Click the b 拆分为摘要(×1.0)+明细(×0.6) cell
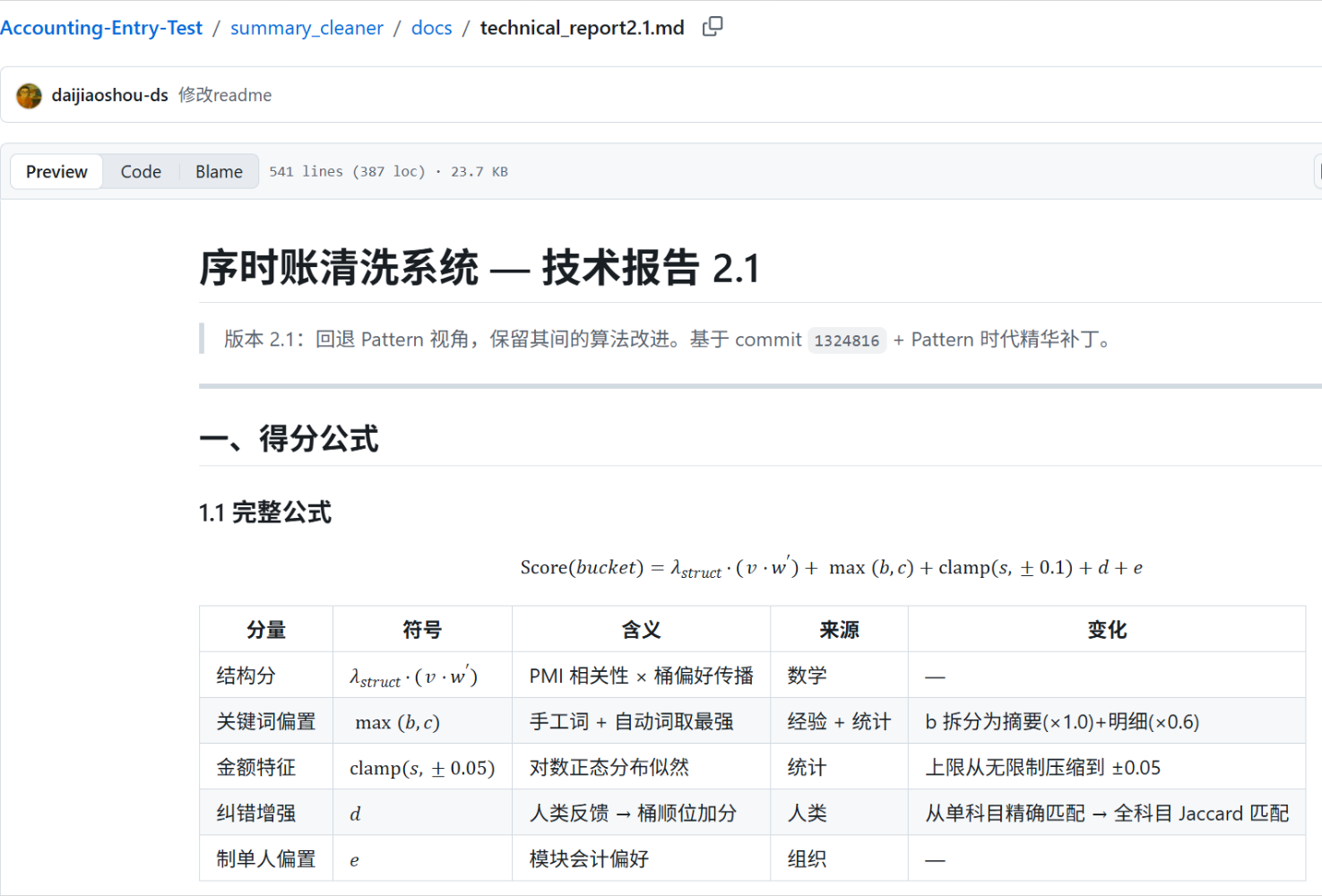Viewport: 1322px width, 896px height. click(1107, 721)
